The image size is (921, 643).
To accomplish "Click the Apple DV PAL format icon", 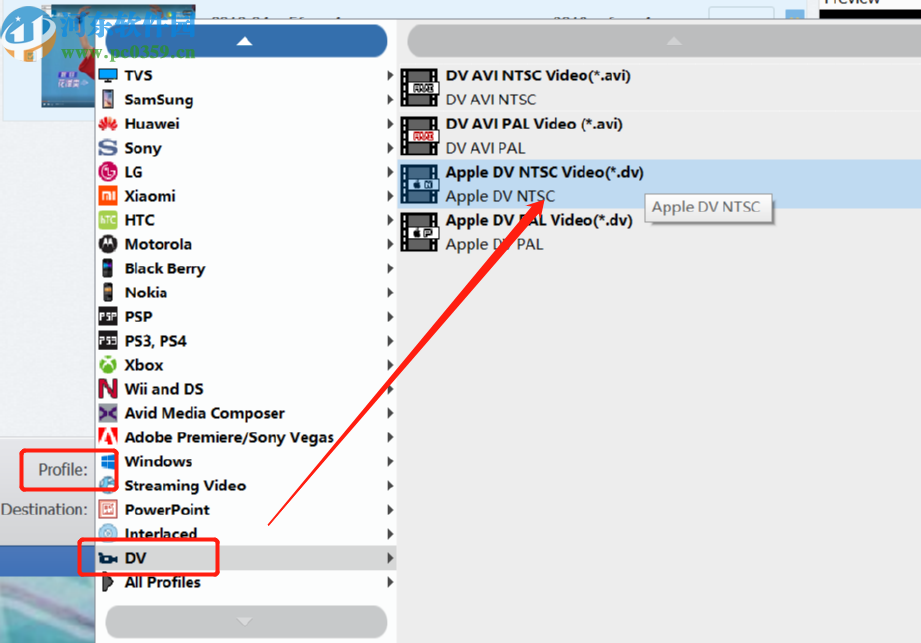I will [x=419, y=232].
